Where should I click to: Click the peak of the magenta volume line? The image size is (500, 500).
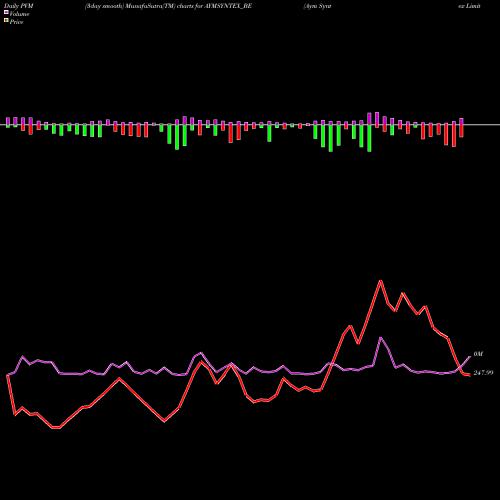(381, 338)
